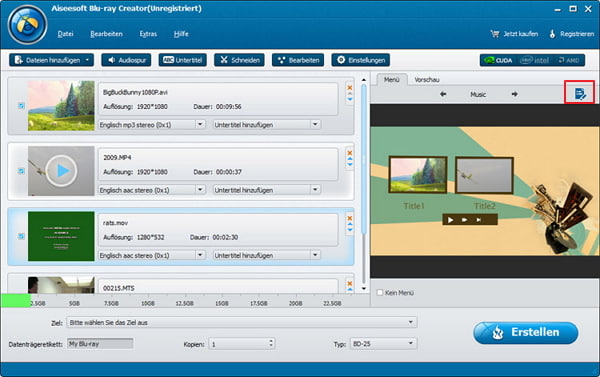The image size is (600, 377).
Task: Switch to the Vorschau tab
Action: click(x=427, y=80)
